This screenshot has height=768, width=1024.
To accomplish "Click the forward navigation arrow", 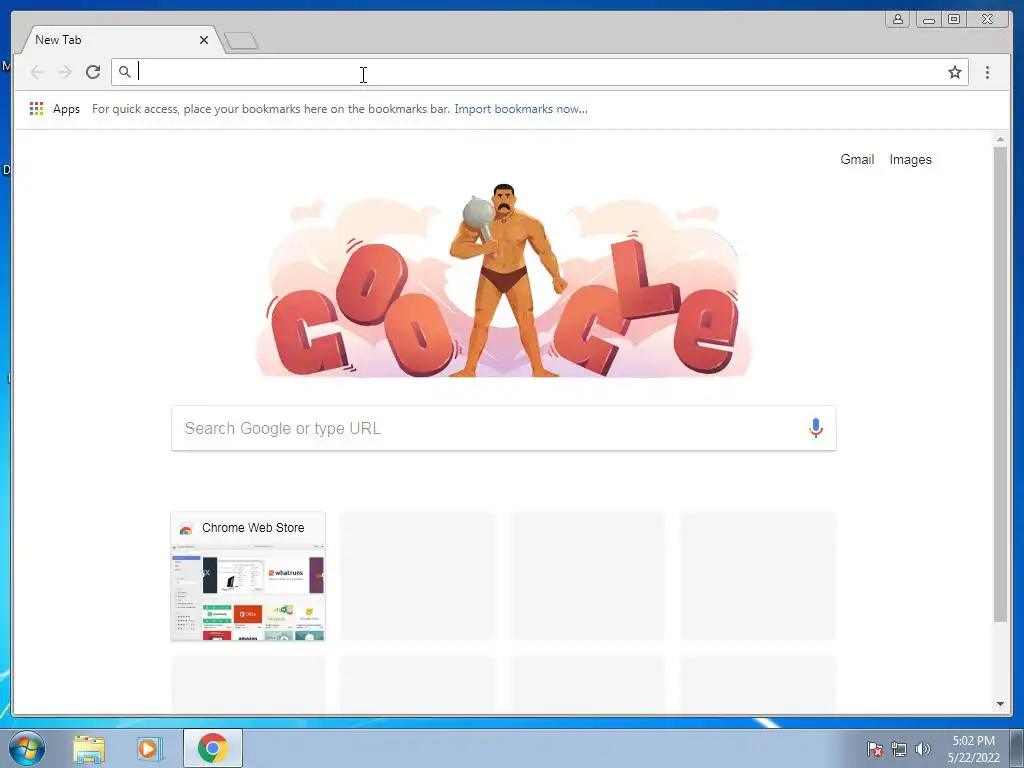I will pyautogui.click(x=64, y=72).
